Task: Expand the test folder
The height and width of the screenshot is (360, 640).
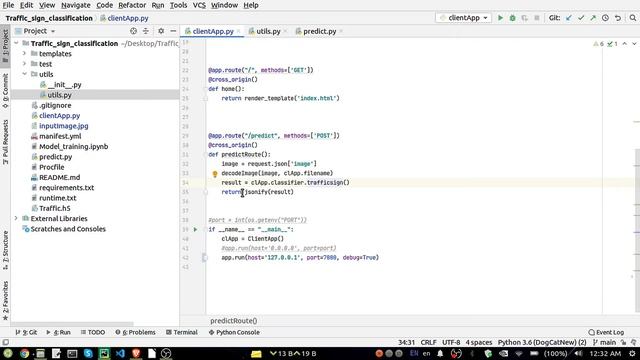Action: pyautogui.click(x=24, y=64)
